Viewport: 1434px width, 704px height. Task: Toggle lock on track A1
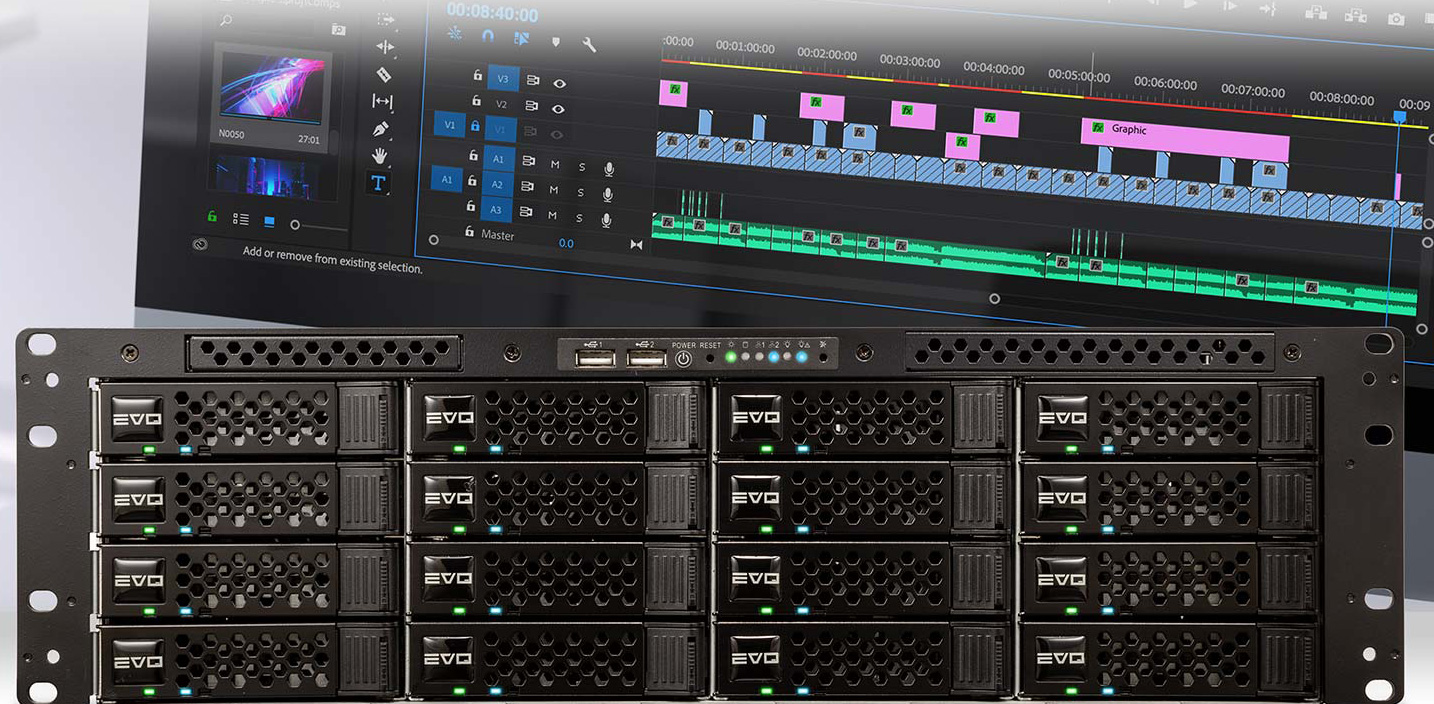tap(473, 156)
